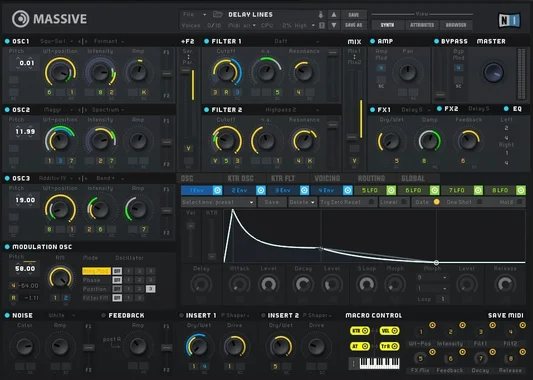The width and height of the screenshot is (533, 380).
Task: Open the Select env. preset dropdown
Action: pyautogui.click(x=218, y=202)
